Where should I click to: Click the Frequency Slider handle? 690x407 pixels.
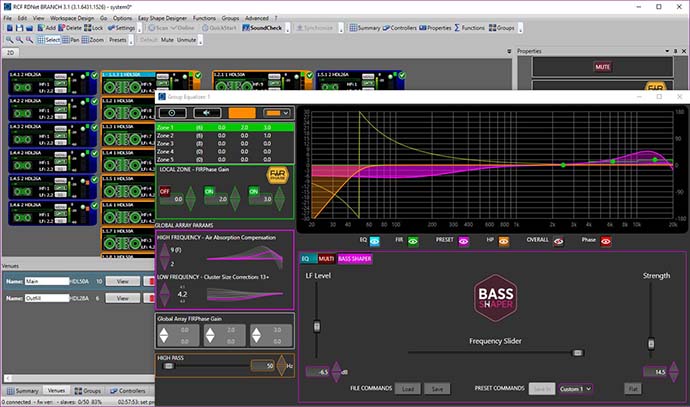577,352
